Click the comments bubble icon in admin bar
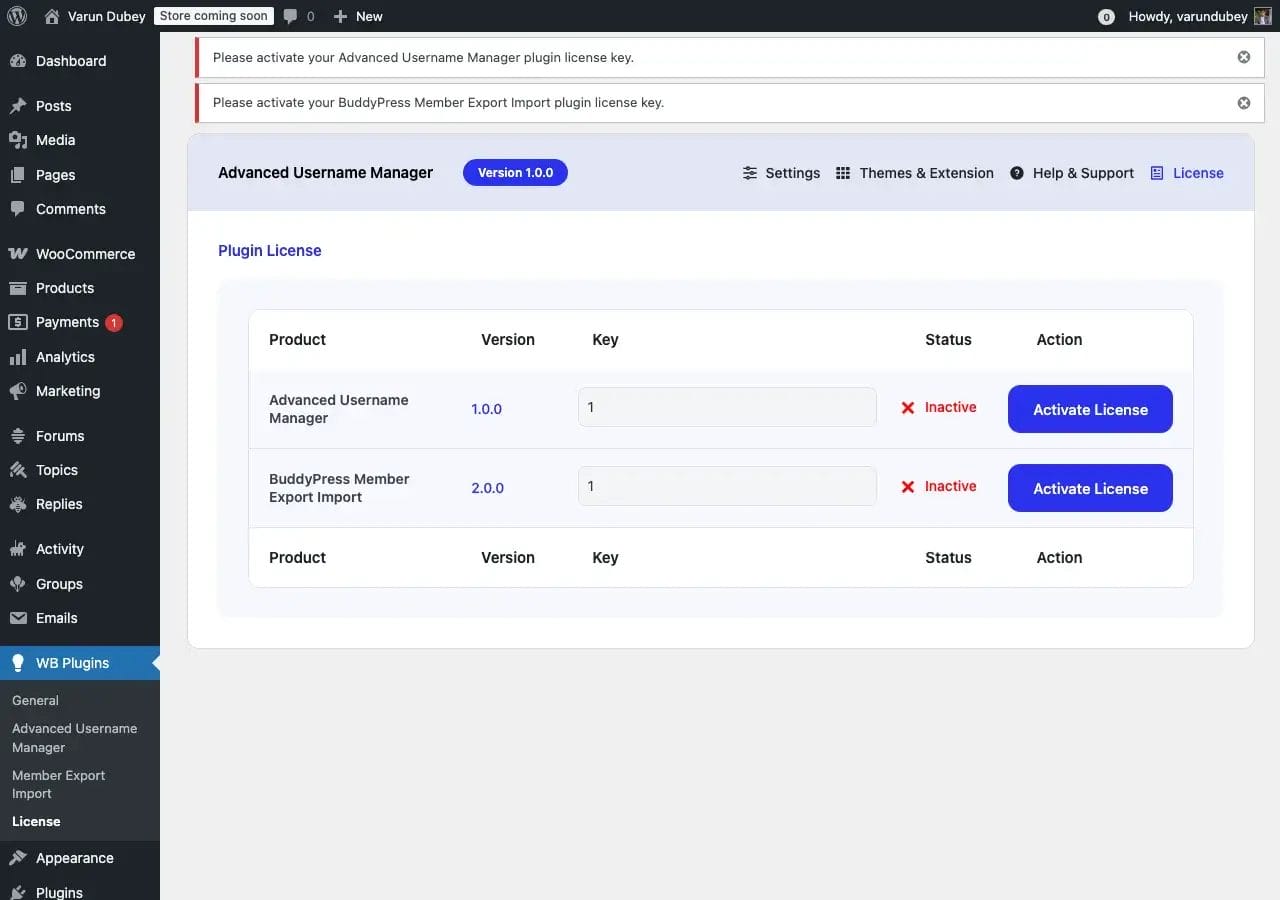The image size is (1280, 900). click(x=290, y=16)
